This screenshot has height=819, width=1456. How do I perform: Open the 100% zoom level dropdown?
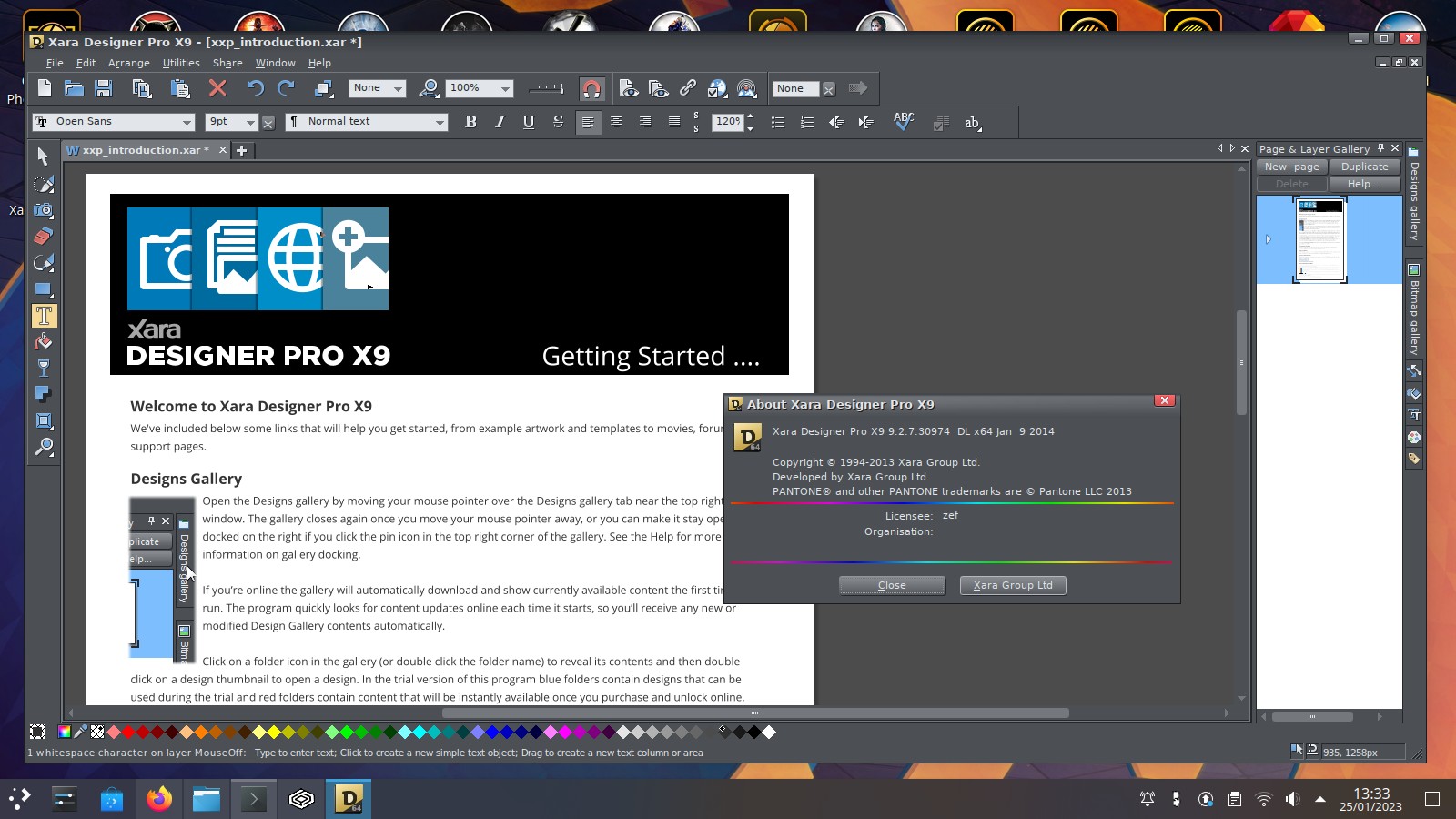505,88
